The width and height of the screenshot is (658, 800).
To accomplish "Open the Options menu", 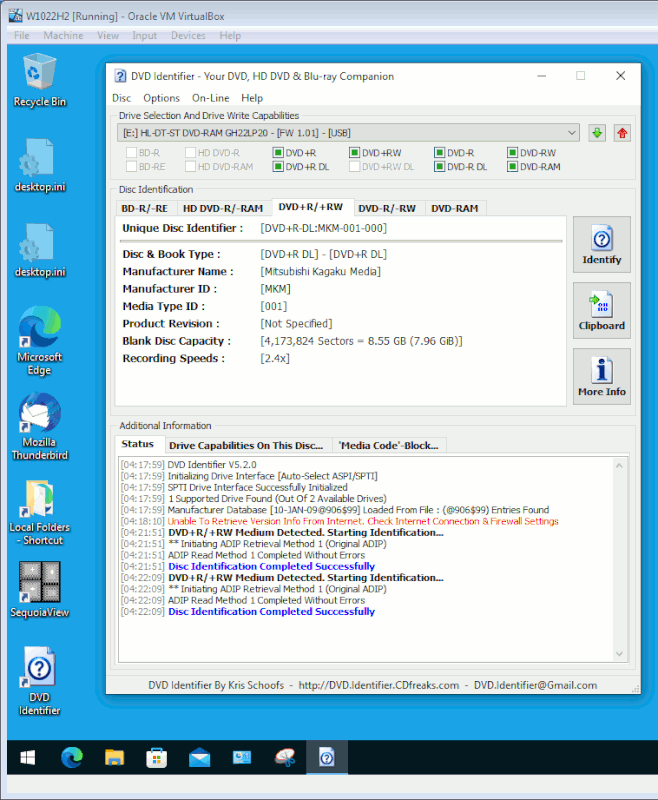I will [x=161, y=98].
